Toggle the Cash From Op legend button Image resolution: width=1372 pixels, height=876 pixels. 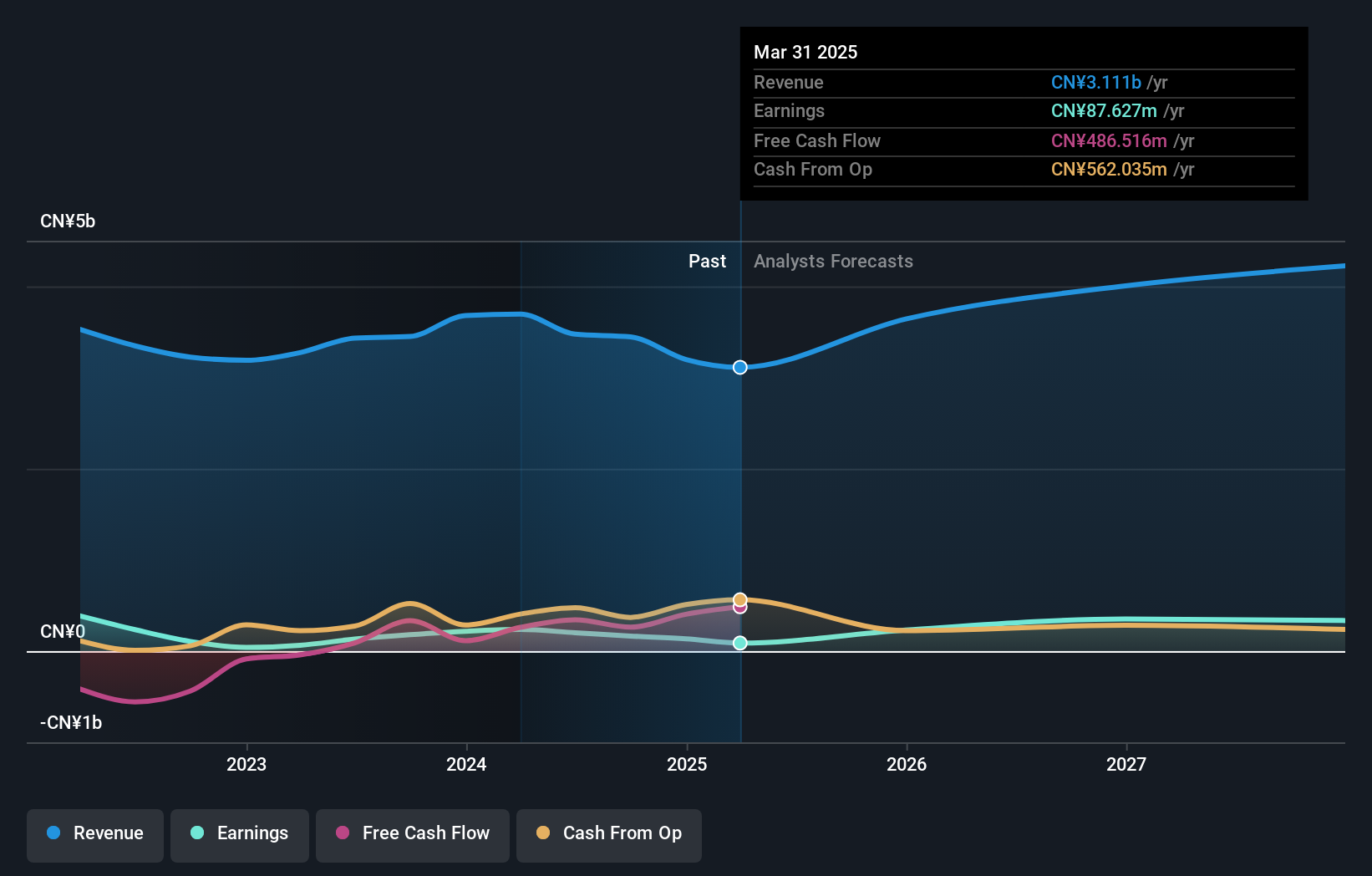[x=609, y=835]
